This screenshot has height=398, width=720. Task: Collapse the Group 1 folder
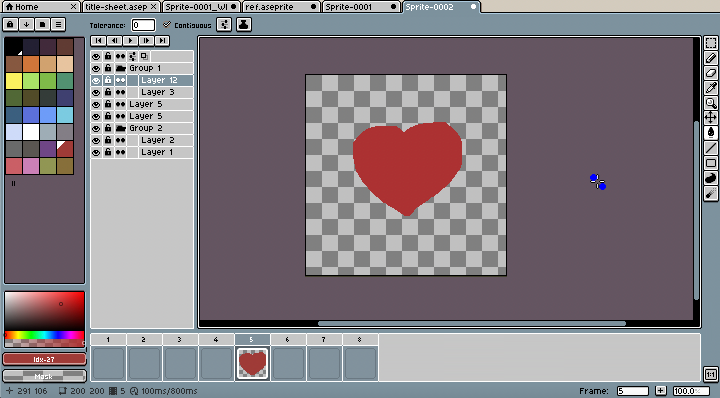tap(120, 68)
